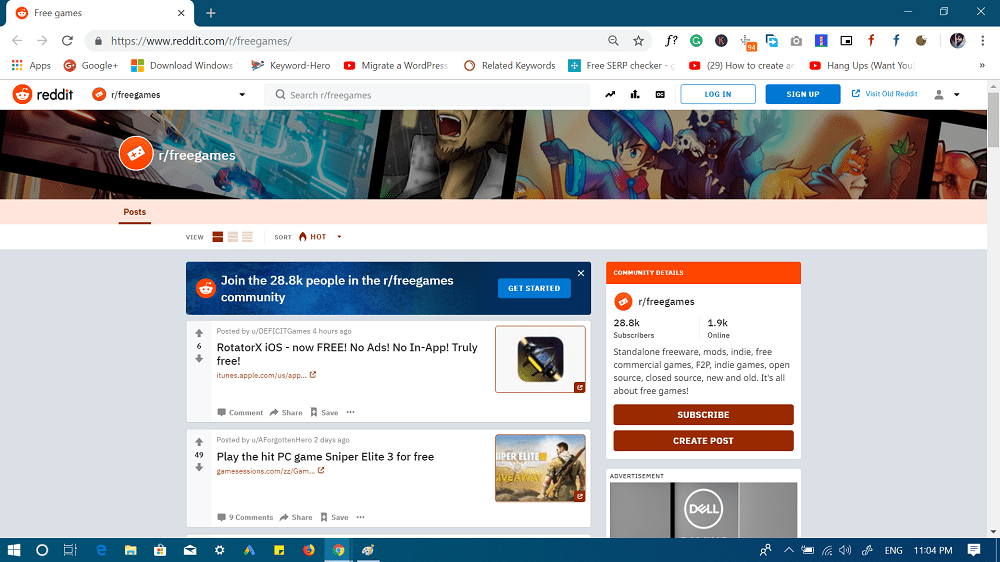The height and width of the screenshot is (562, 1000).
Task: Click the CREATE POST button
Action: click(x=703, y=441)
